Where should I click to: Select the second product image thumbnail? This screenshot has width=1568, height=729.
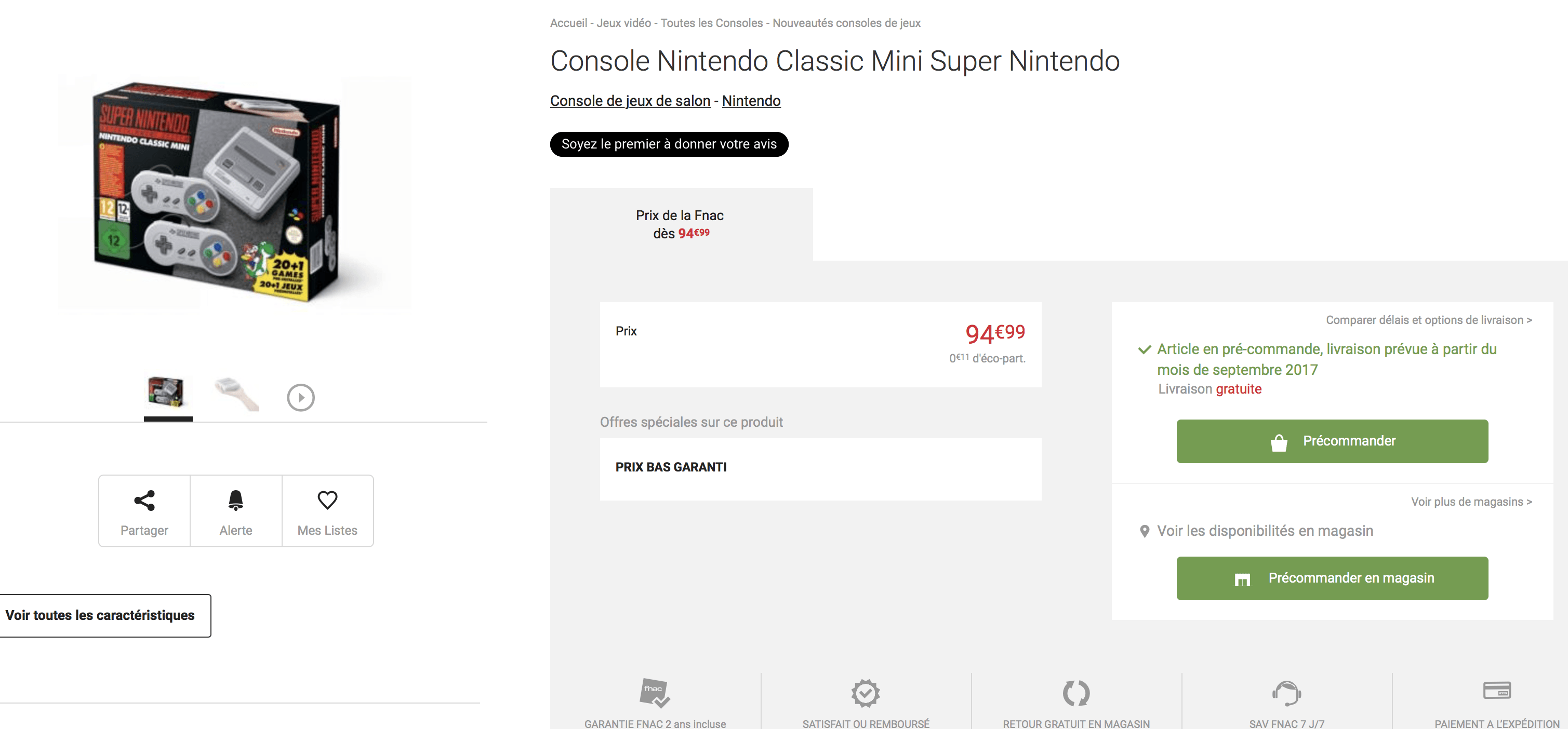tap(236, 394)
